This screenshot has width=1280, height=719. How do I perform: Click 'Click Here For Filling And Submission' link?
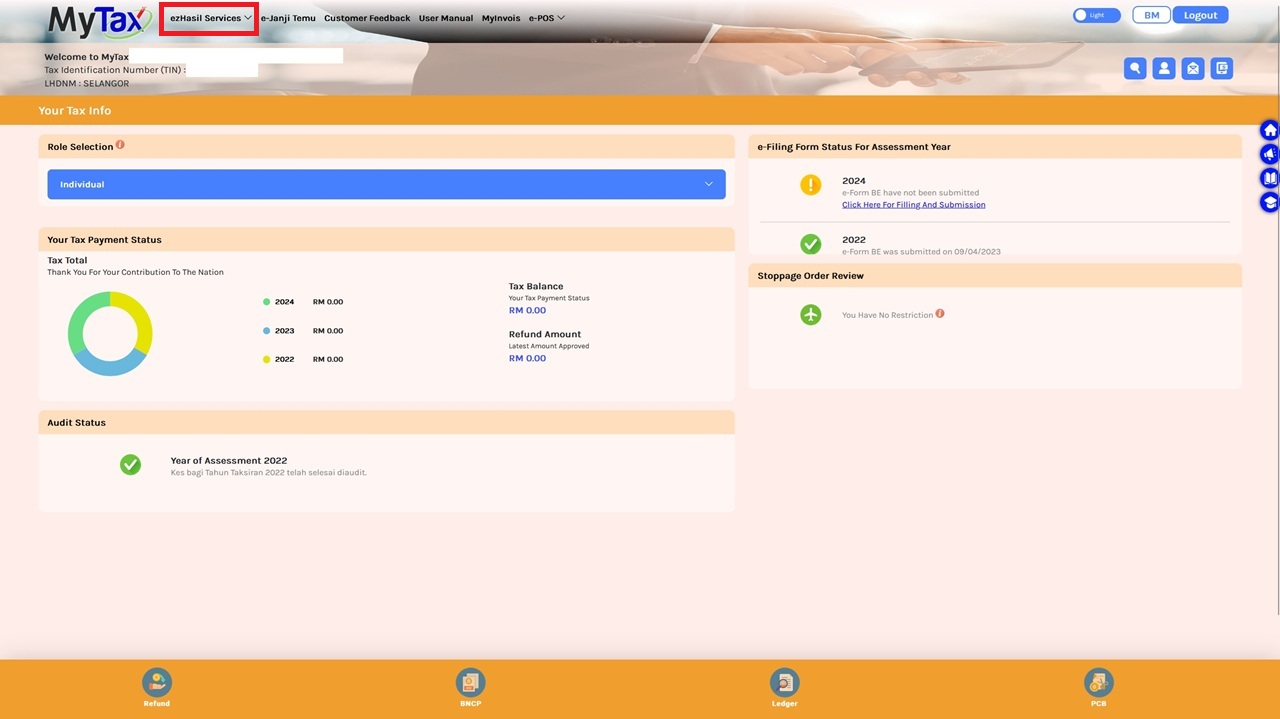click(x=914, y=205)
